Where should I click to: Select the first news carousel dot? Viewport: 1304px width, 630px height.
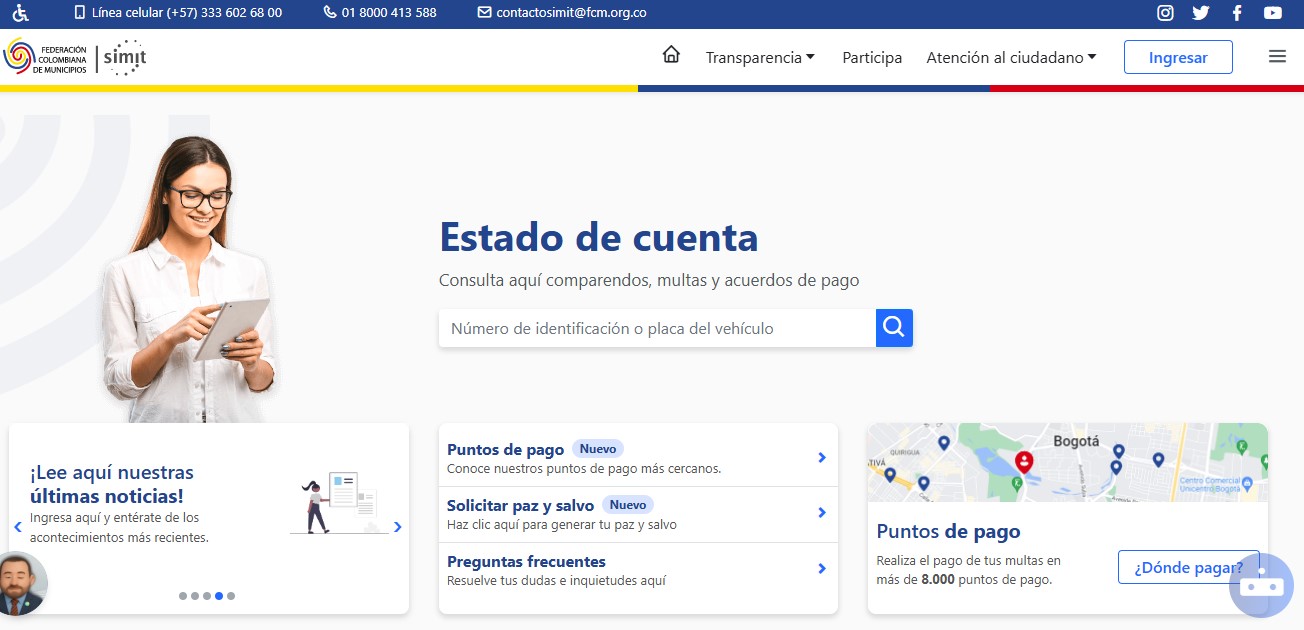click(183, 596)
